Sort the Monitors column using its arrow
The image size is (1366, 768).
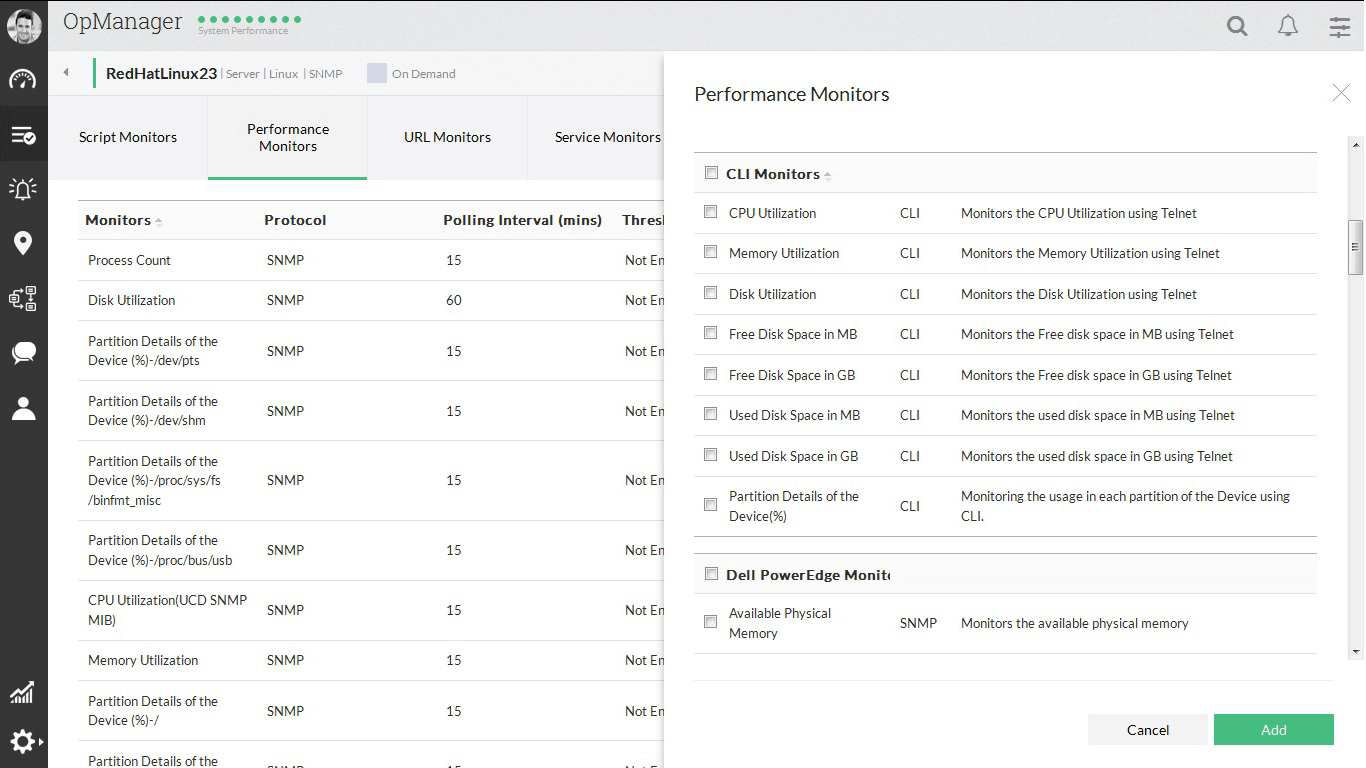[x=159, y=222]
